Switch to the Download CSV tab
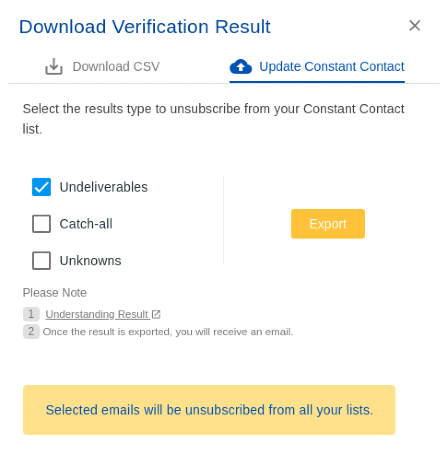The image size is (448, 467). [103, 66]
